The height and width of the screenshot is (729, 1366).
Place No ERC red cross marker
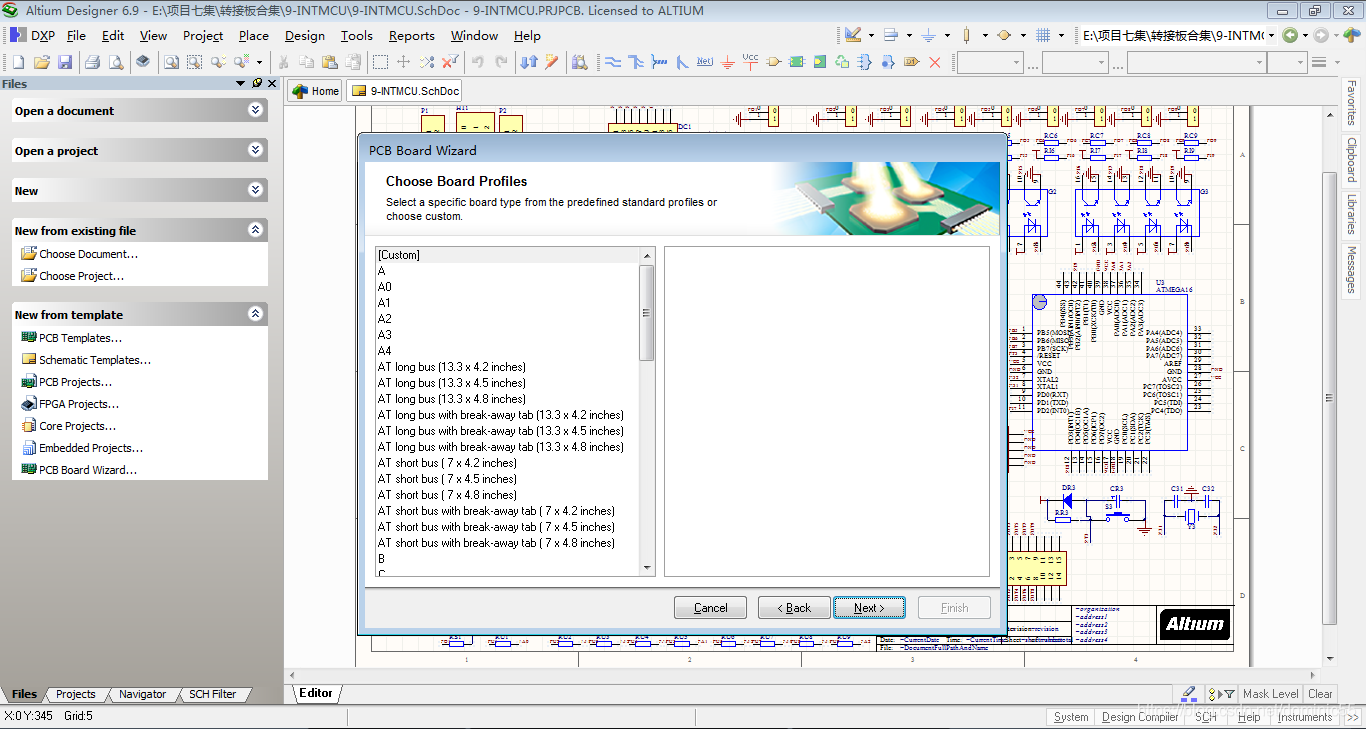935,62
